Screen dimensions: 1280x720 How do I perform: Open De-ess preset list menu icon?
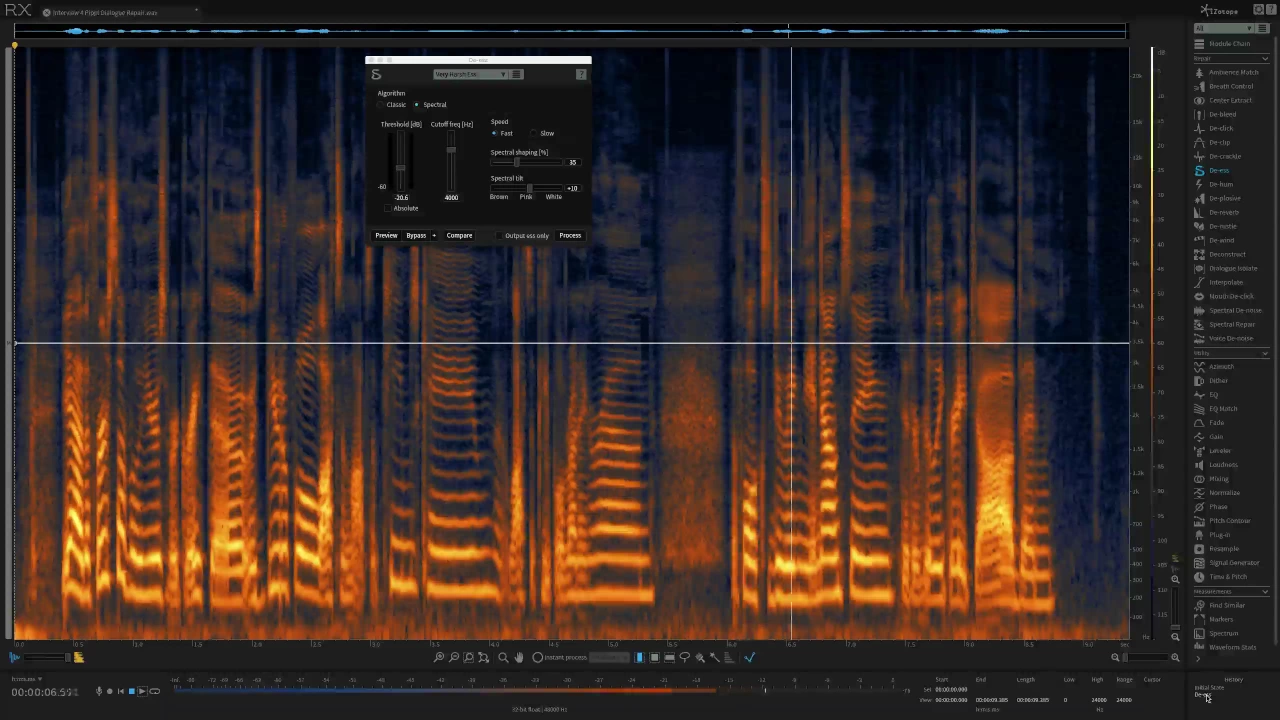pyautogui.click(x=516, y=74)
